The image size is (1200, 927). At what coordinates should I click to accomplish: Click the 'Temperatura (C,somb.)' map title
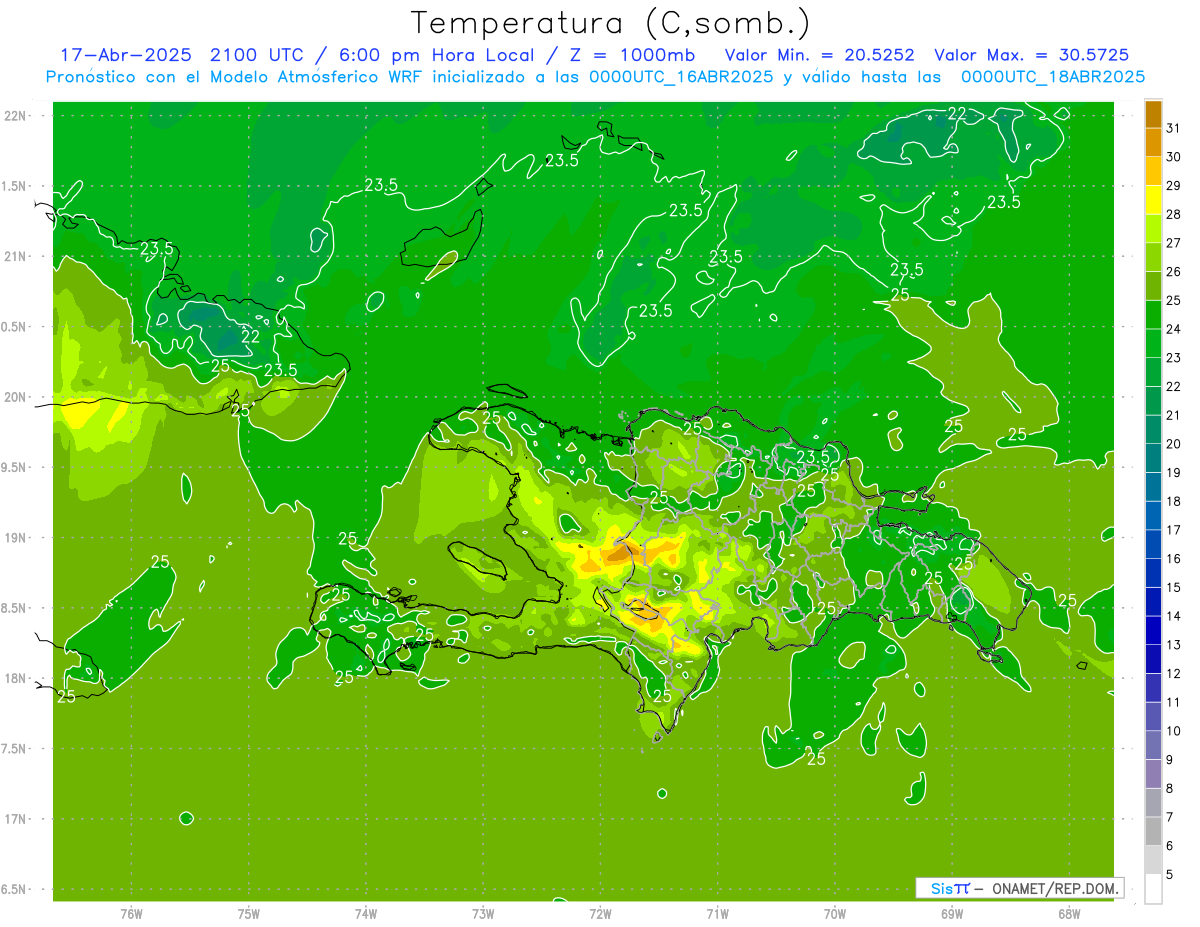[611, 22]
